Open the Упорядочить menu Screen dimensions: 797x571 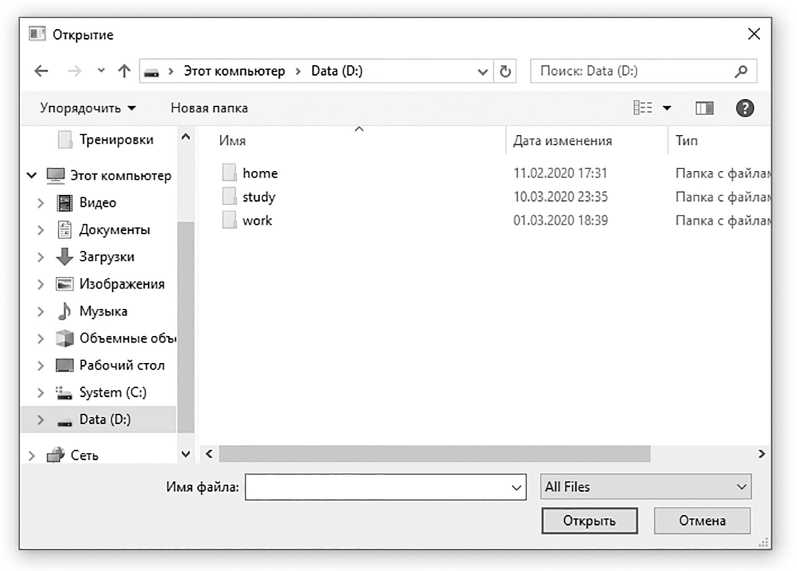coord(88,108)
